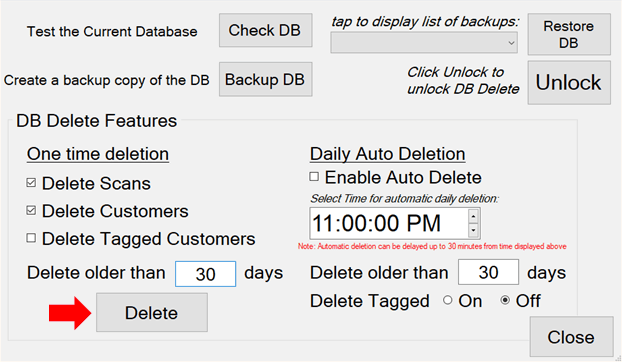Uncheck the Delete Customers checkbox
The width and height of the screenshot is (622, 362).
[31, 211]
